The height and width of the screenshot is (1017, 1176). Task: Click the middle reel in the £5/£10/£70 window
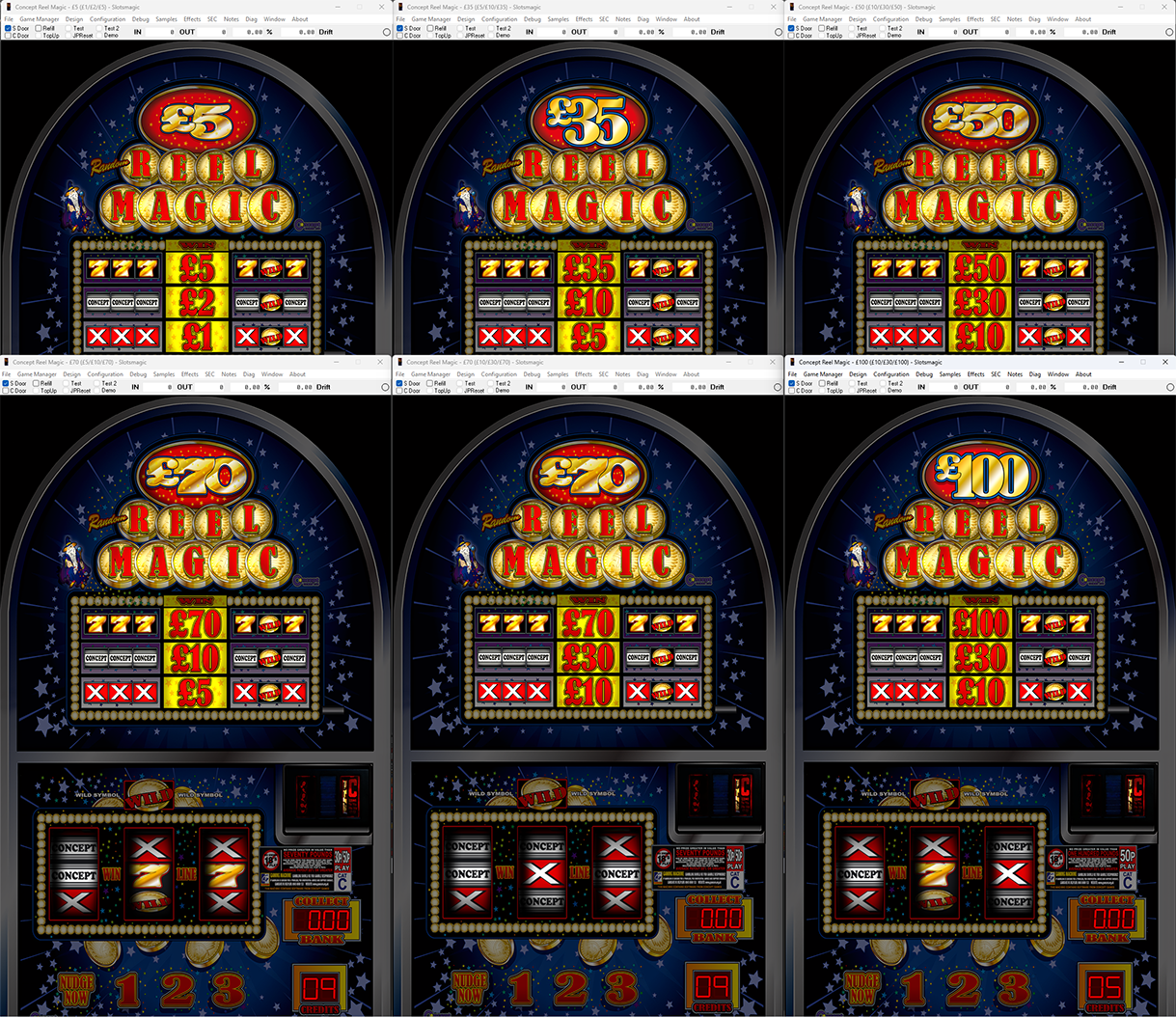tap(149, 872)
